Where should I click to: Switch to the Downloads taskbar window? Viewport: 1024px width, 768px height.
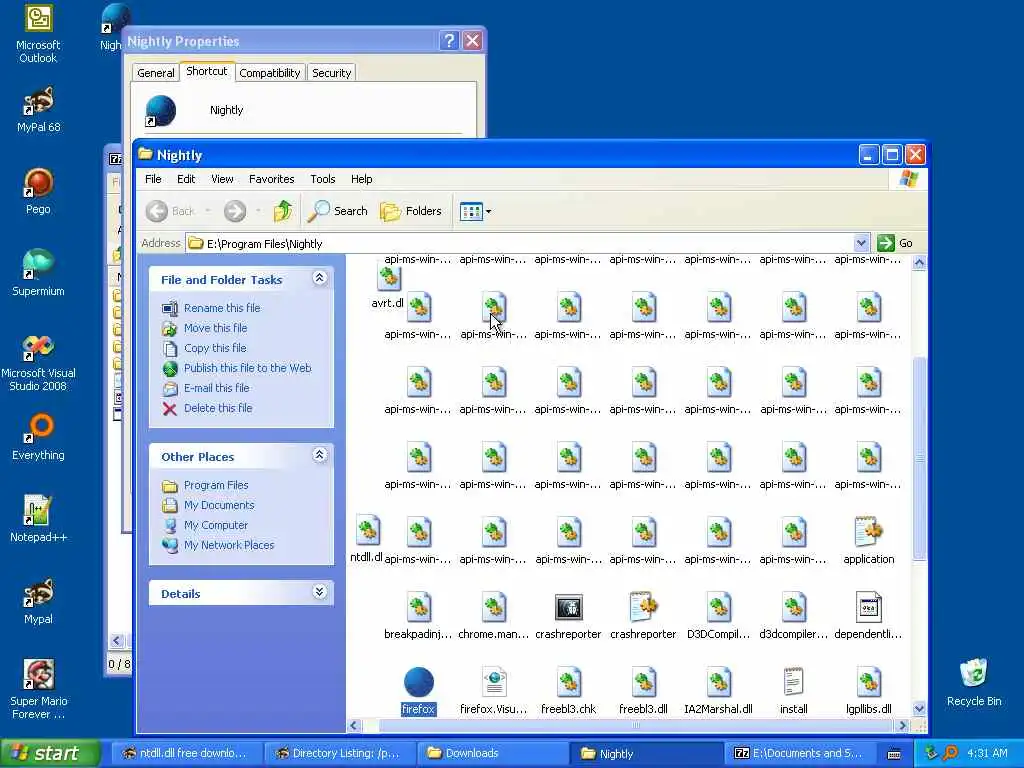[x=491, y=753]
